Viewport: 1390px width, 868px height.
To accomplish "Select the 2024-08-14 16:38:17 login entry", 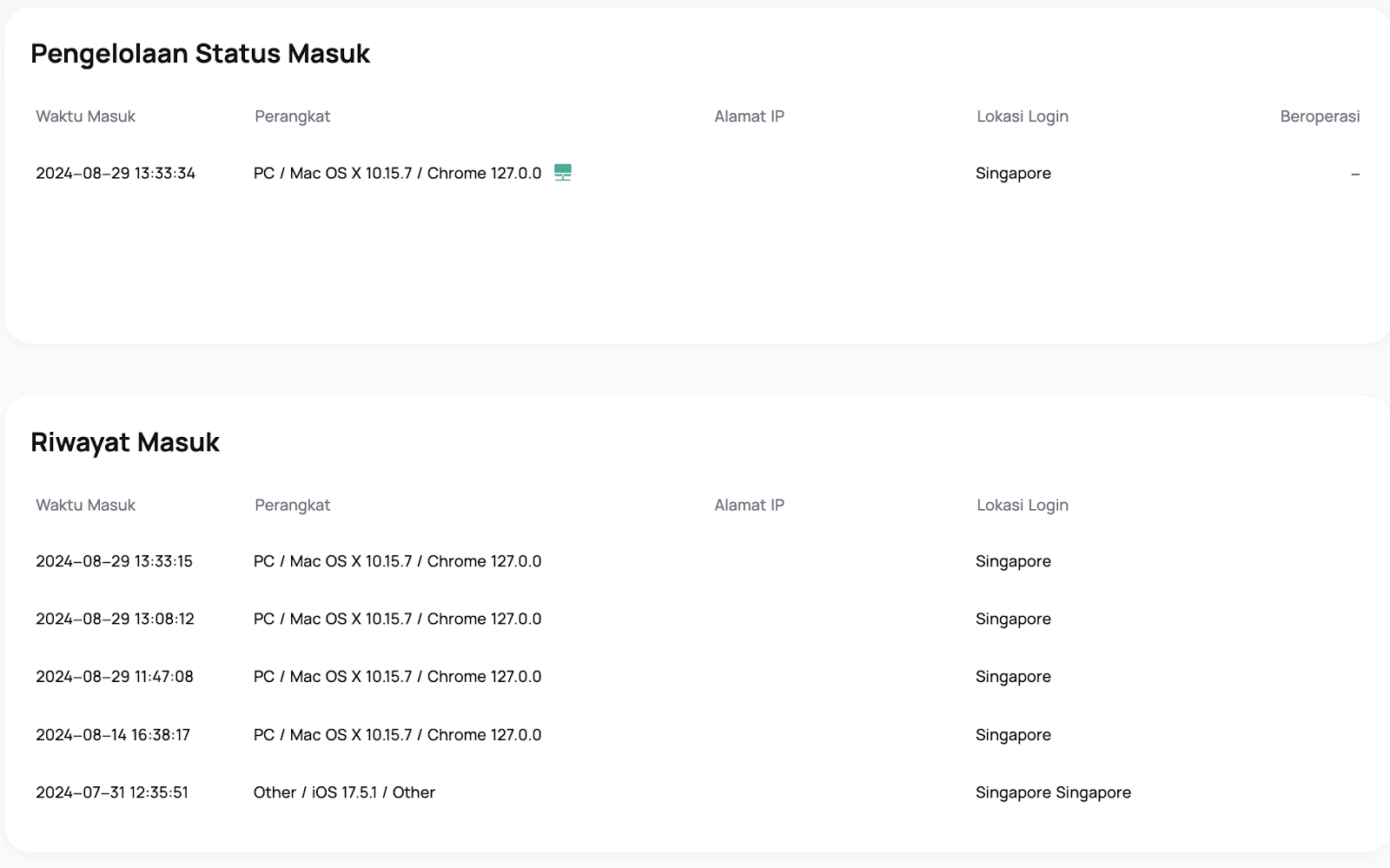I will [x=113, y=734].
